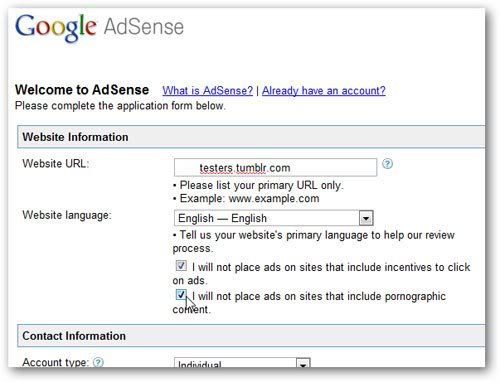The height and width of the screenshot is (382, 500).
Task: Click the AdSense wordmark beside Google logo
Action: coord(144,27)
